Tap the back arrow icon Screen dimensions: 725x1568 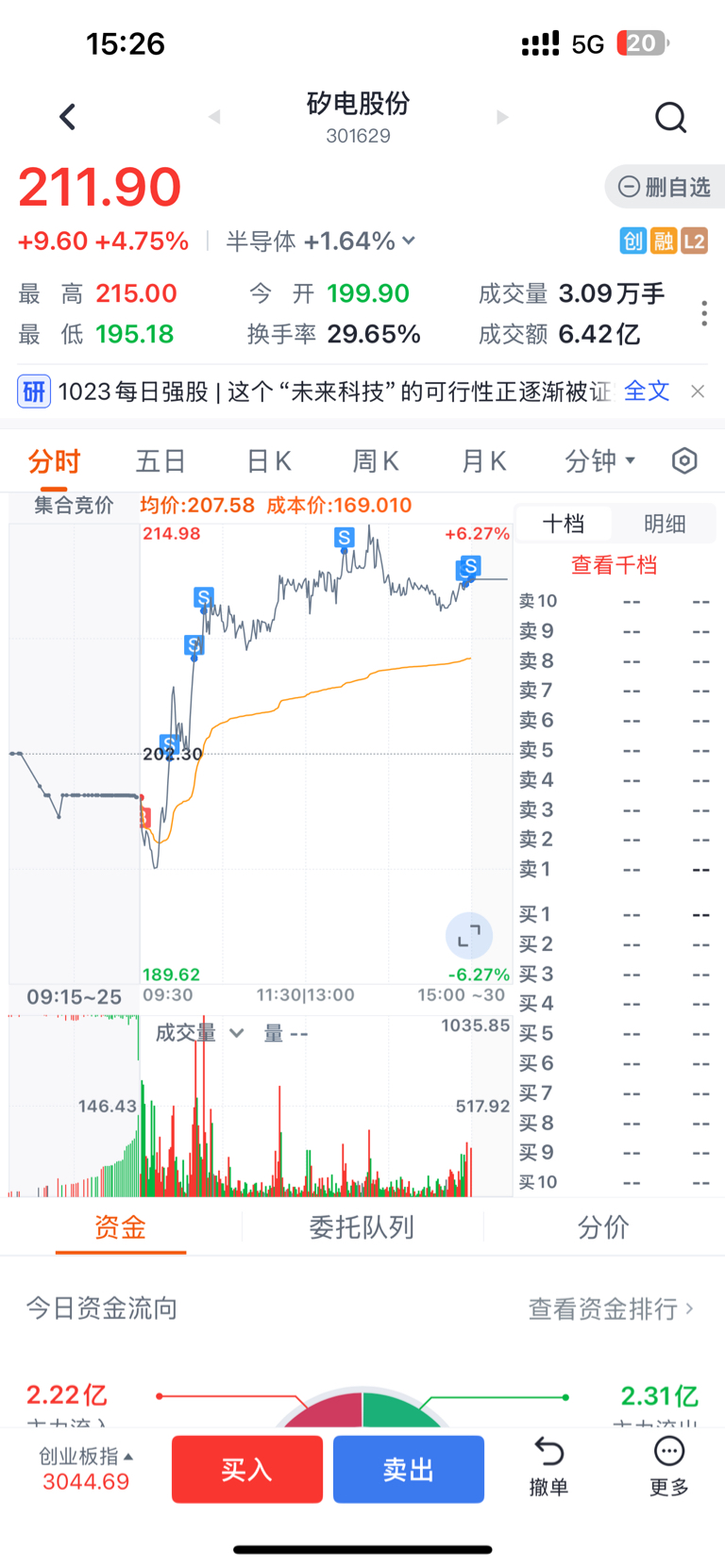point(67,117)
